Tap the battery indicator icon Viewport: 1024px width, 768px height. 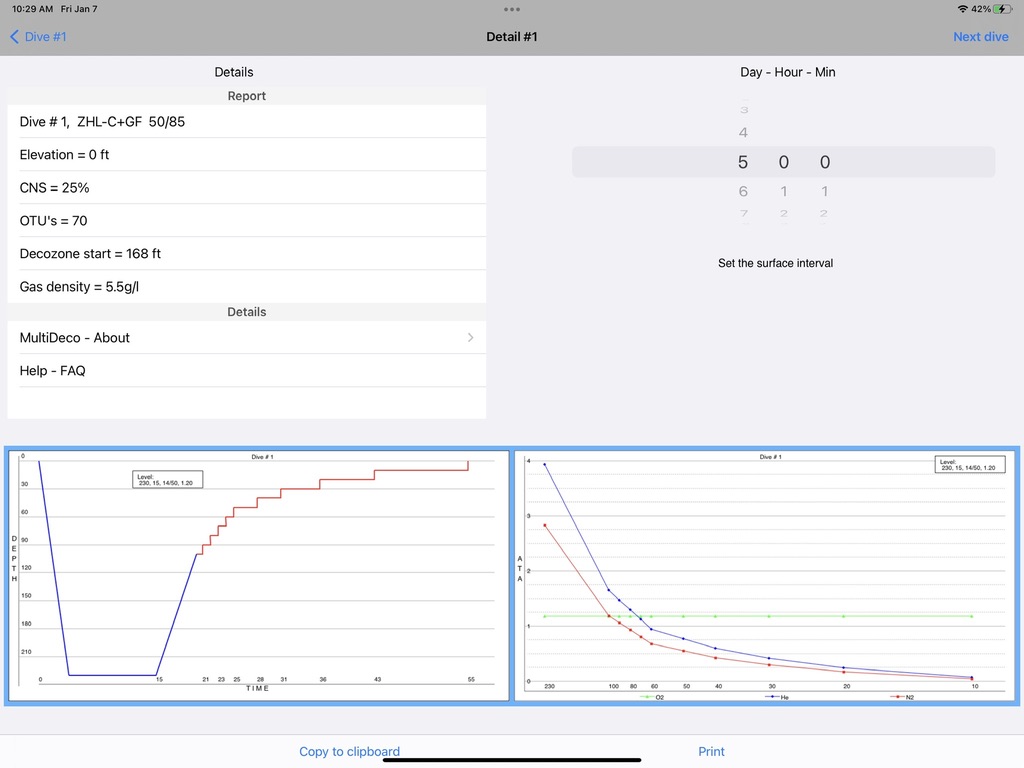1003,9
